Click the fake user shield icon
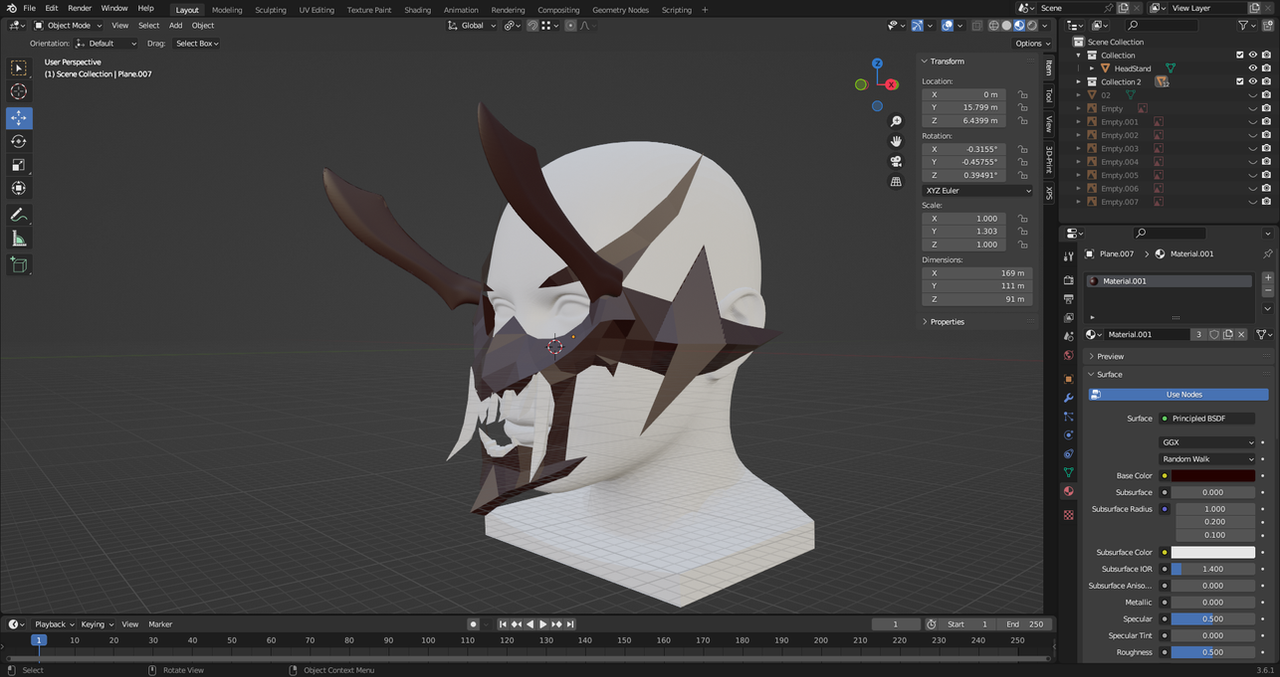This screenshot has width=1280, height=677. click(1214, 334)
